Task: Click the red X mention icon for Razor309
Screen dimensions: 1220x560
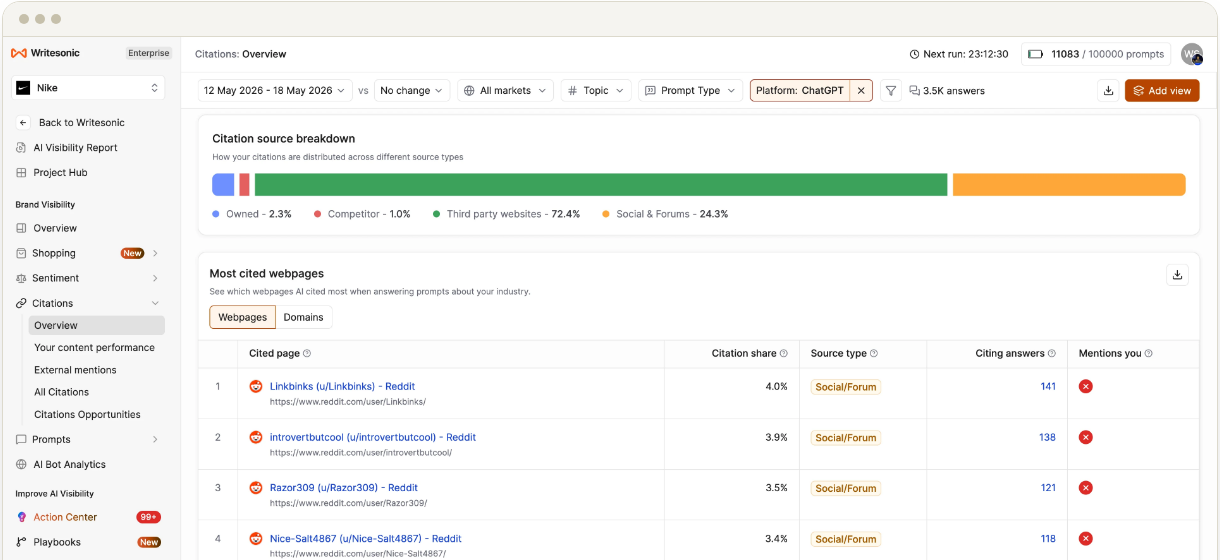Action: 1085,488
